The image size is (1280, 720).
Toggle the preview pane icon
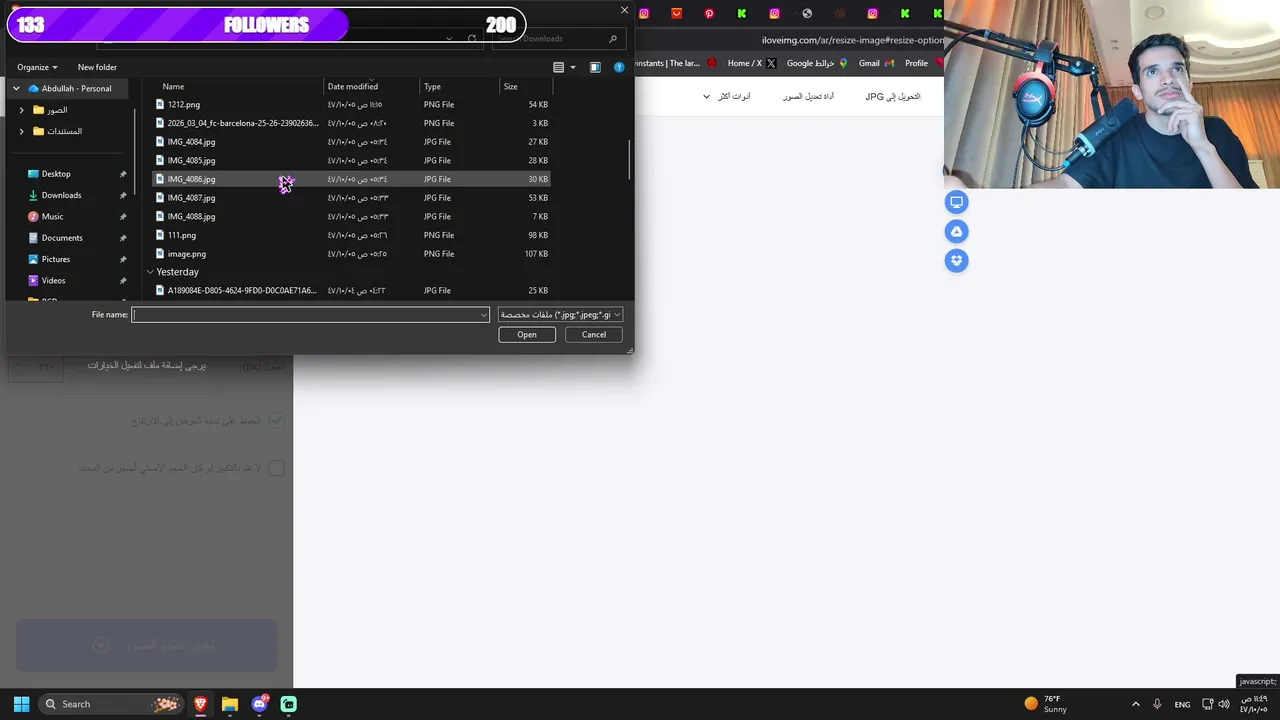click(x=595, y=67)
